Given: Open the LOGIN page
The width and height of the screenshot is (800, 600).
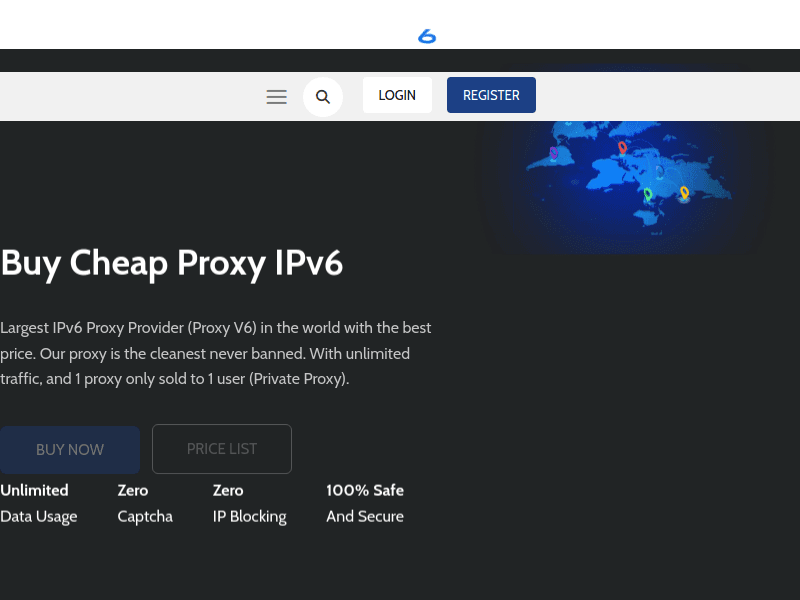Looking at the screenshot, I should coord(397,95).
